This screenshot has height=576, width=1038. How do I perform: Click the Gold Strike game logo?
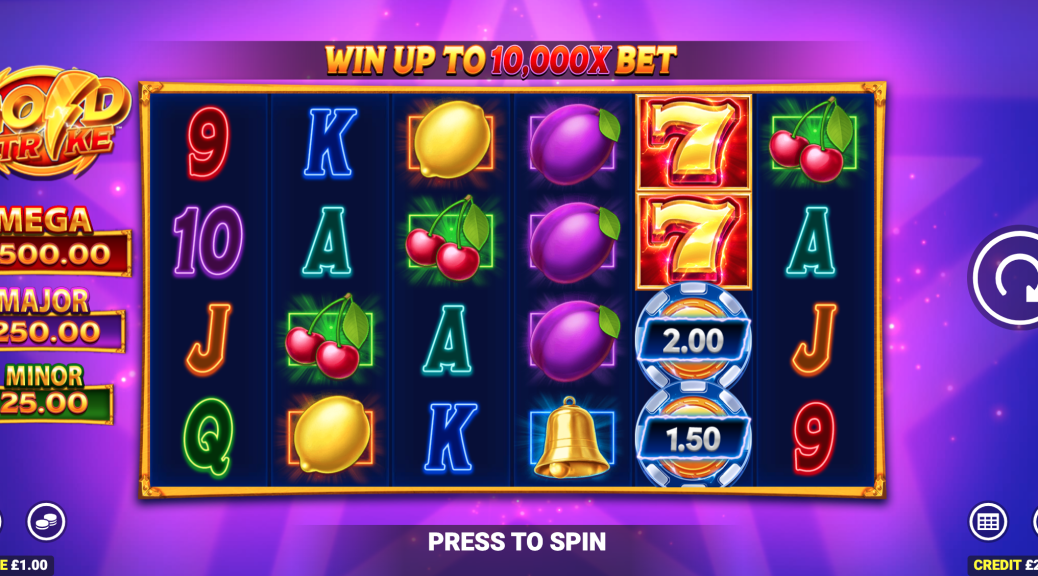pos(63,123)
